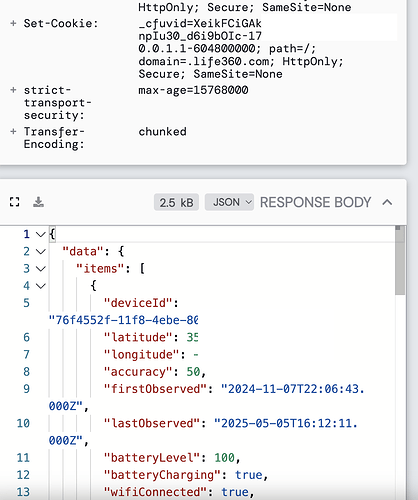This screenshot has height=500, width=418.
Task: Collapse the RESPONSE BODY section chevron
Action: point(387,202)
